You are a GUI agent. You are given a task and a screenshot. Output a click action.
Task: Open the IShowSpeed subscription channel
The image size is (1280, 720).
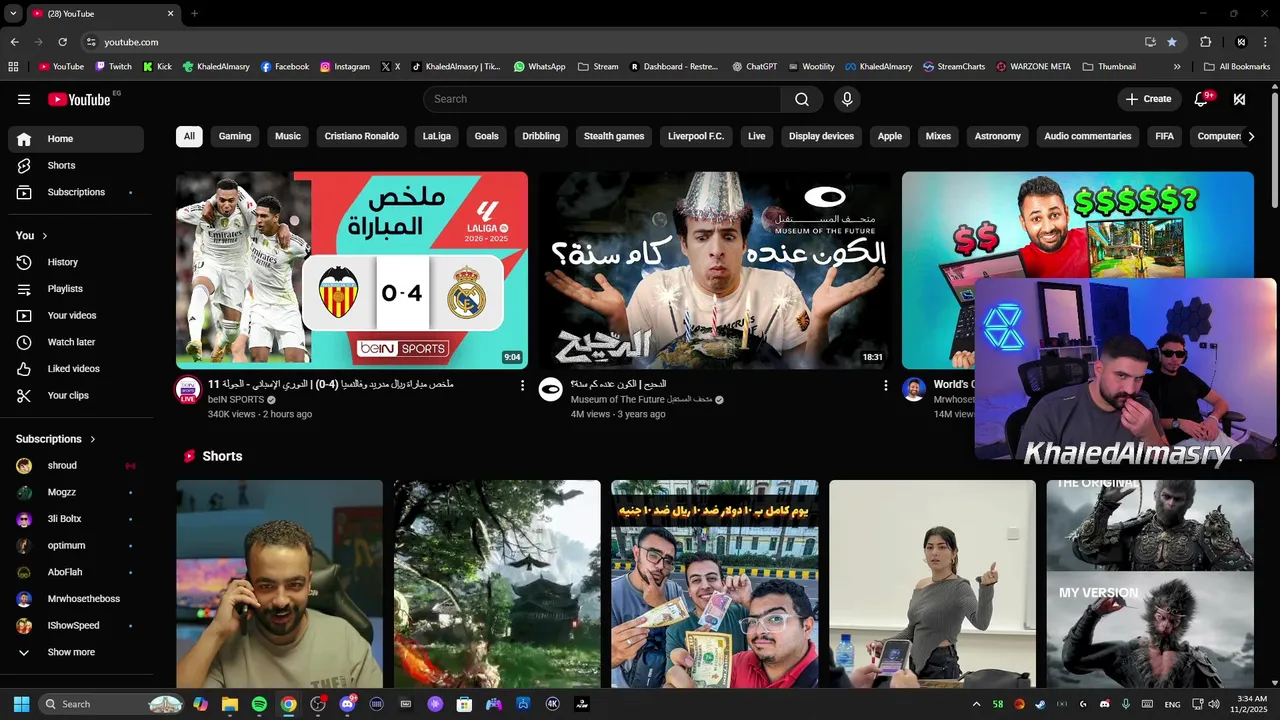click(76, 626)
